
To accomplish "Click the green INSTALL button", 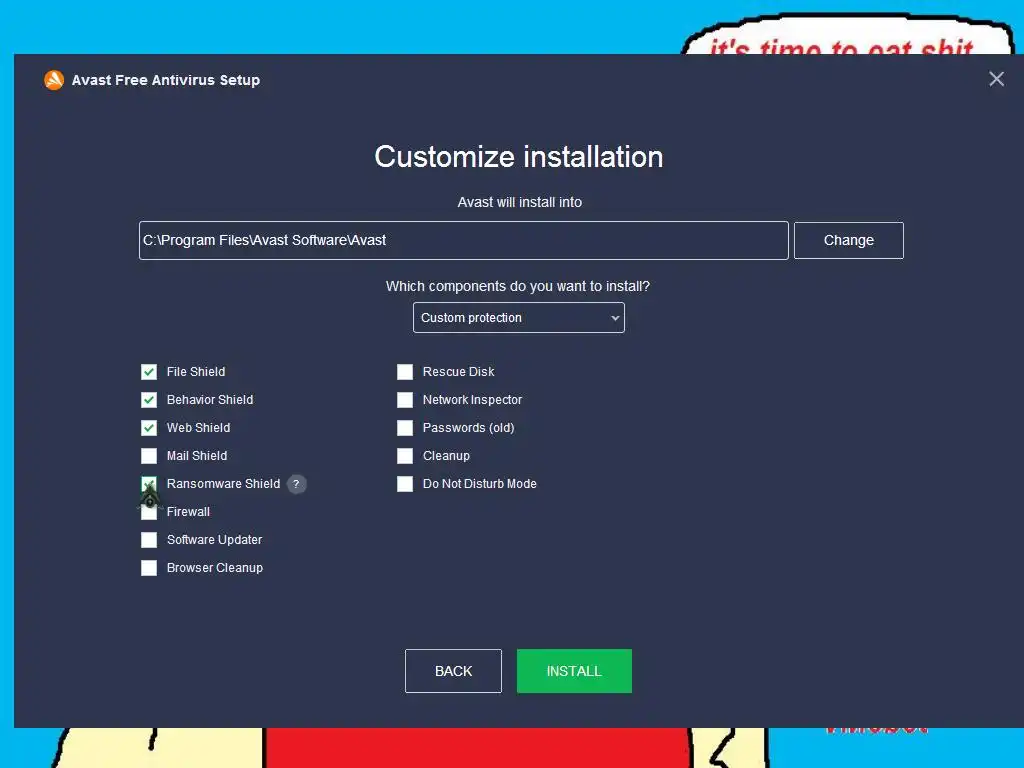I will [x=574, y=671].
